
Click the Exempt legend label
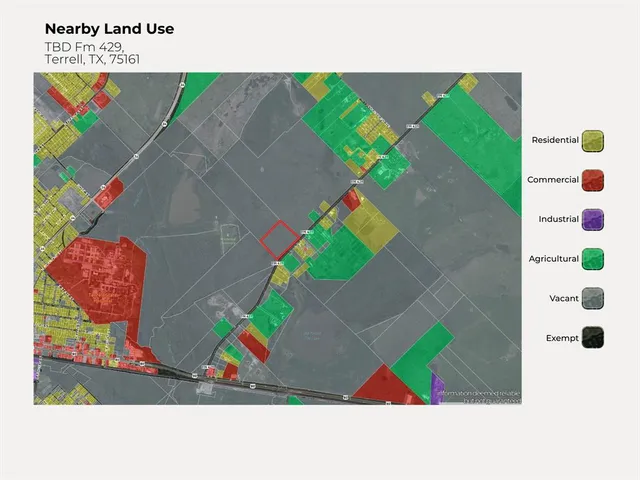[562, 338]
